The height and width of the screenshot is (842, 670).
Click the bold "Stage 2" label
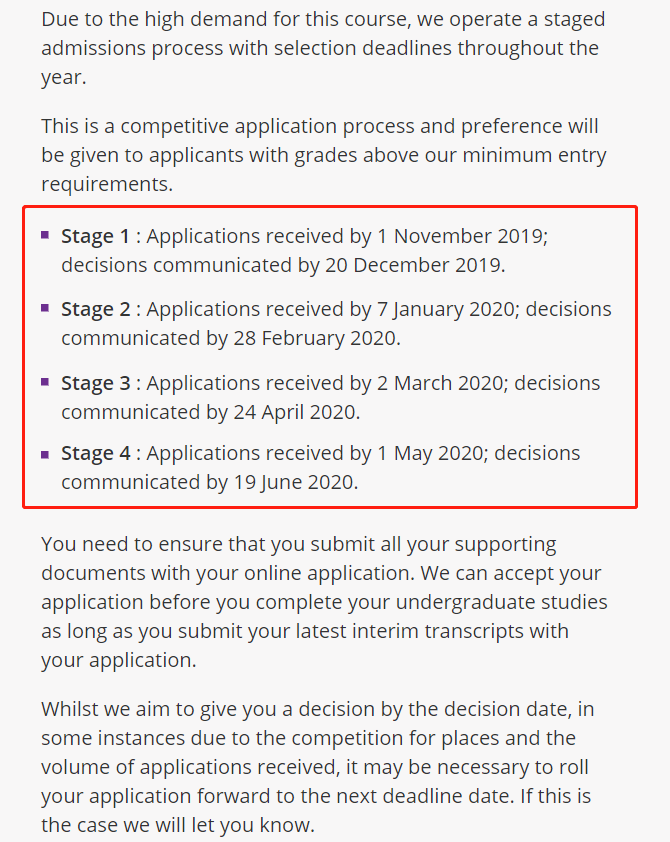(x=95, y=310)
